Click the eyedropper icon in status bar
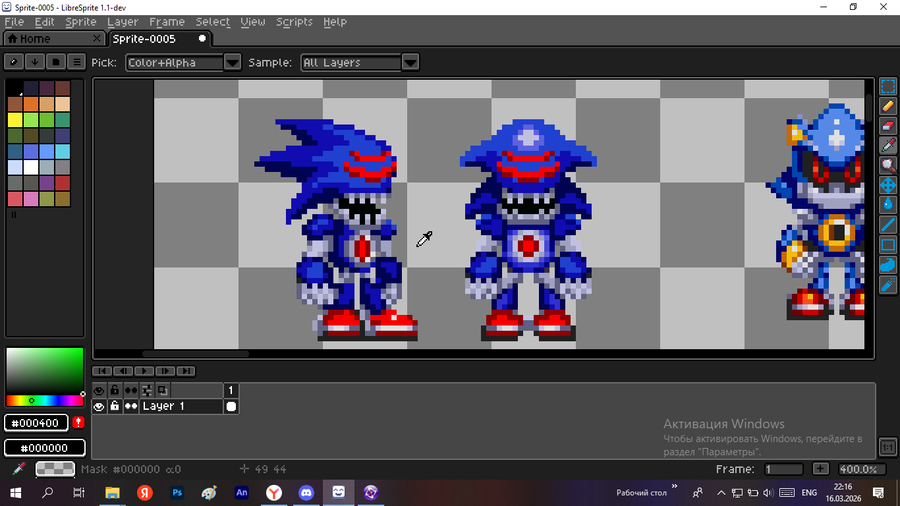 (18, 469)
